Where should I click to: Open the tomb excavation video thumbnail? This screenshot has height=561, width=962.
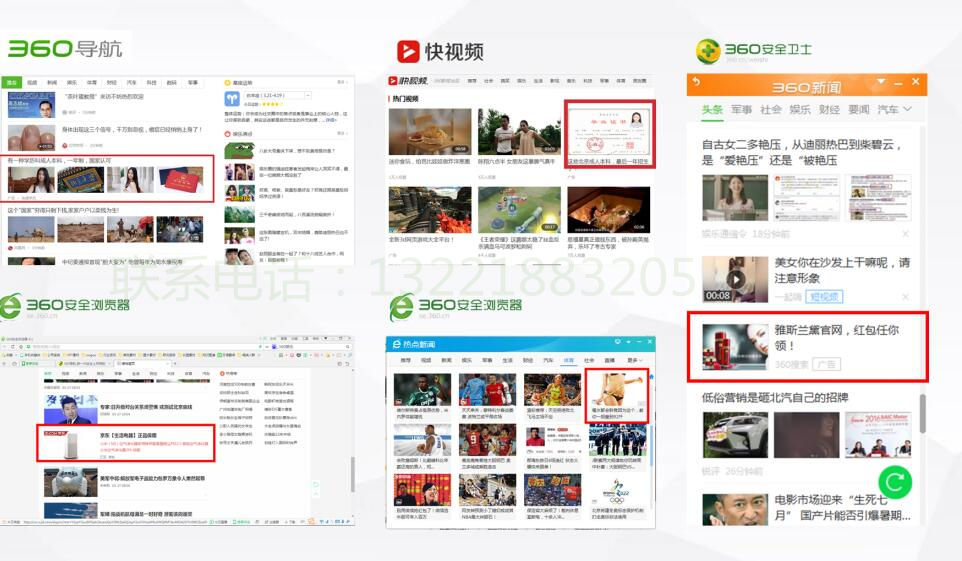click(608, 210)
